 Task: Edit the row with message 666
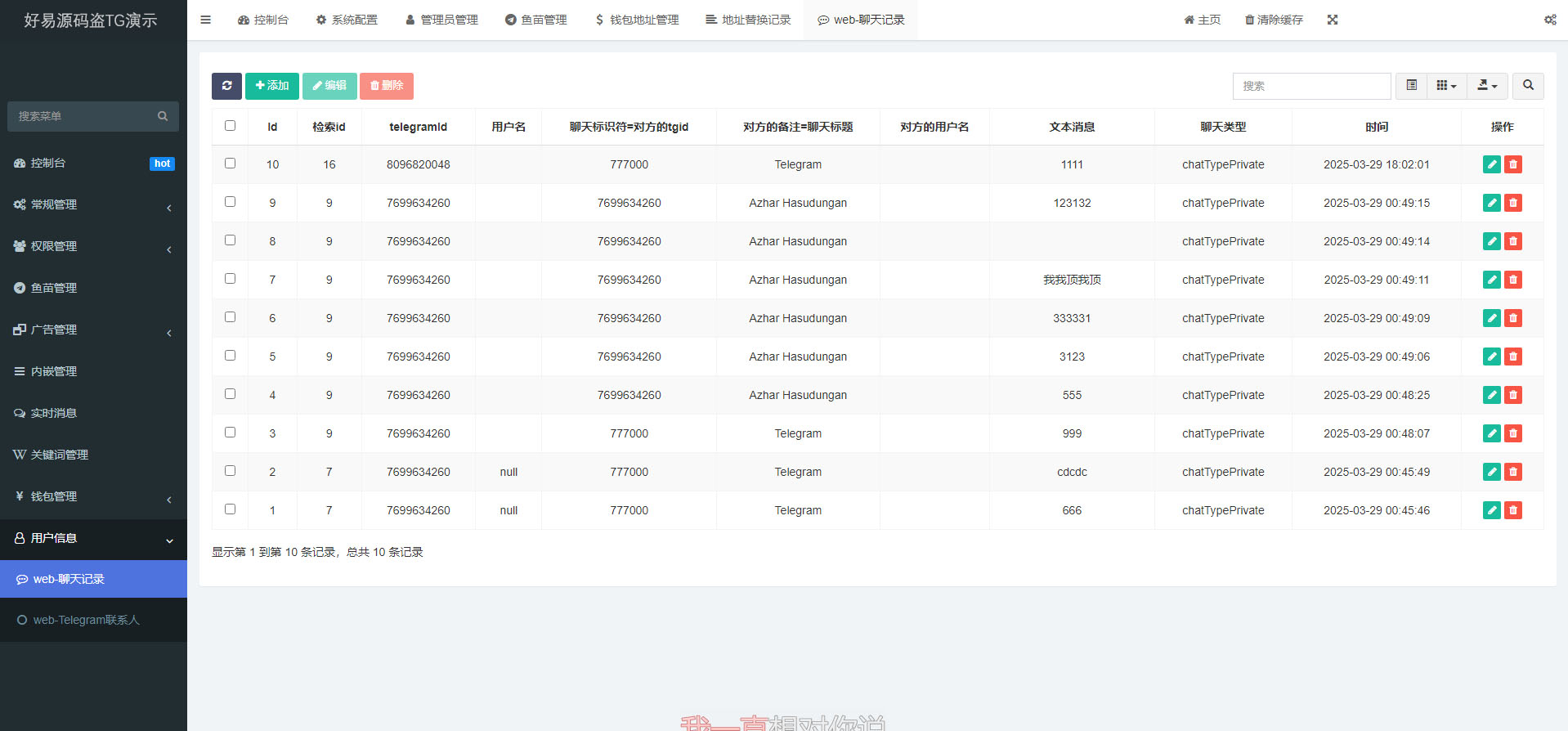[1492, 510]
